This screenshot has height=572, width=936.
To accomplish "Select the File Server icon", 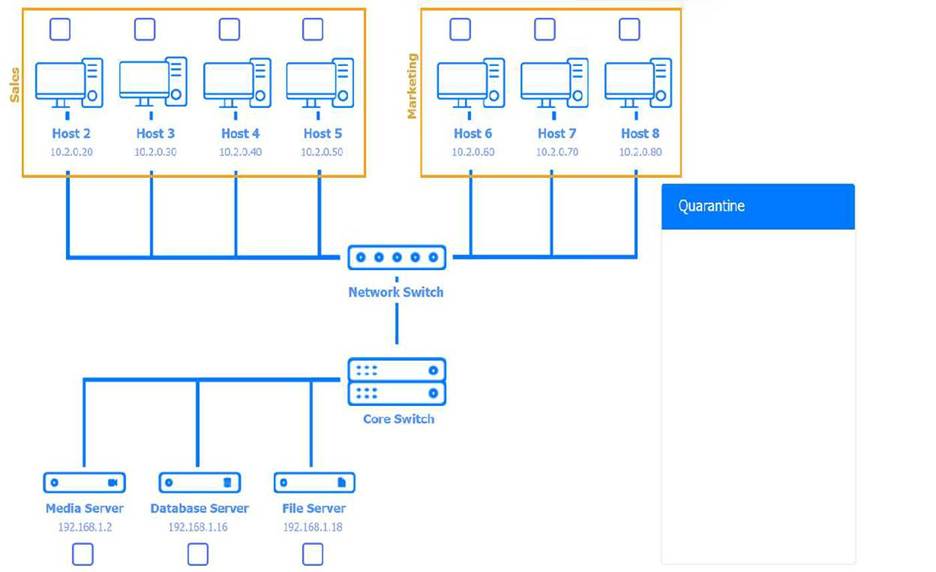I will pos(313,483).
